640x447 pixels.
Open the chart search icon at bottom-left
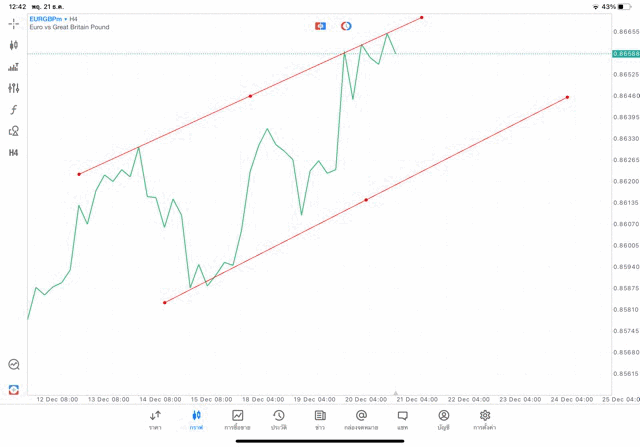pyautogui.click(x=13, y=365)
